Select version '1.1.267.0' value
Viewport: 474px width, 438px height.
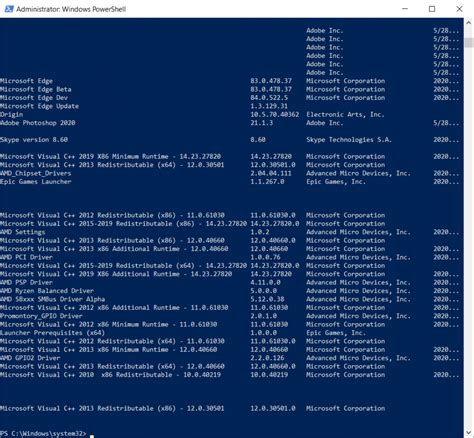pos(267,182)
